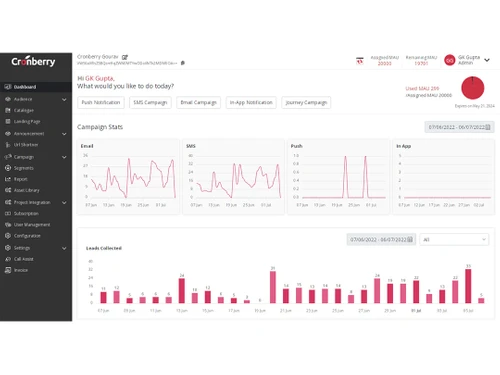Click calendar icon in Leads Collected date field
500x375 pixels.
coord(410,239)
